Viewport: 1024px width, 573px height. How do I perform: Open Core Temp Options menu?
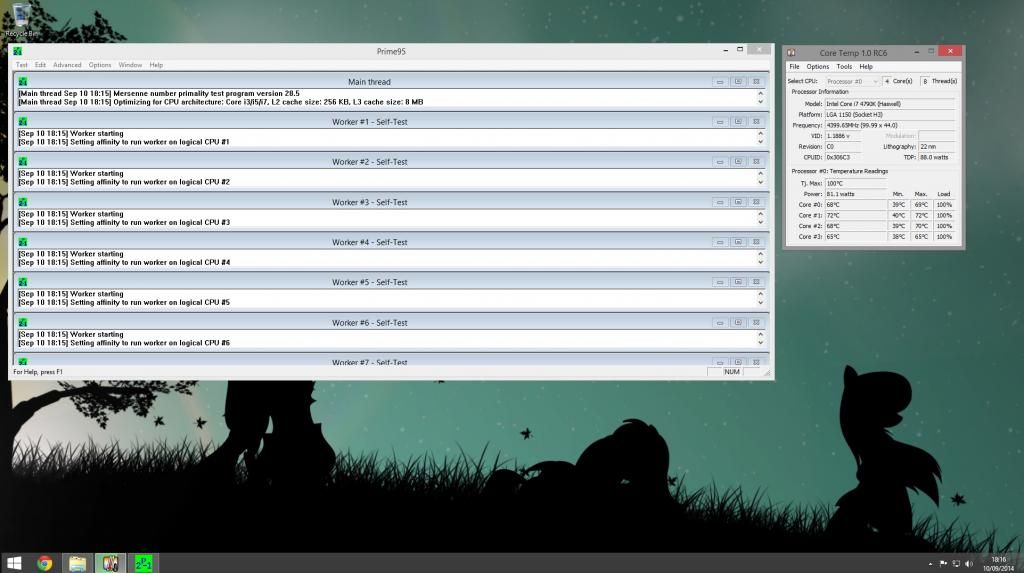[x=817, y=67]
